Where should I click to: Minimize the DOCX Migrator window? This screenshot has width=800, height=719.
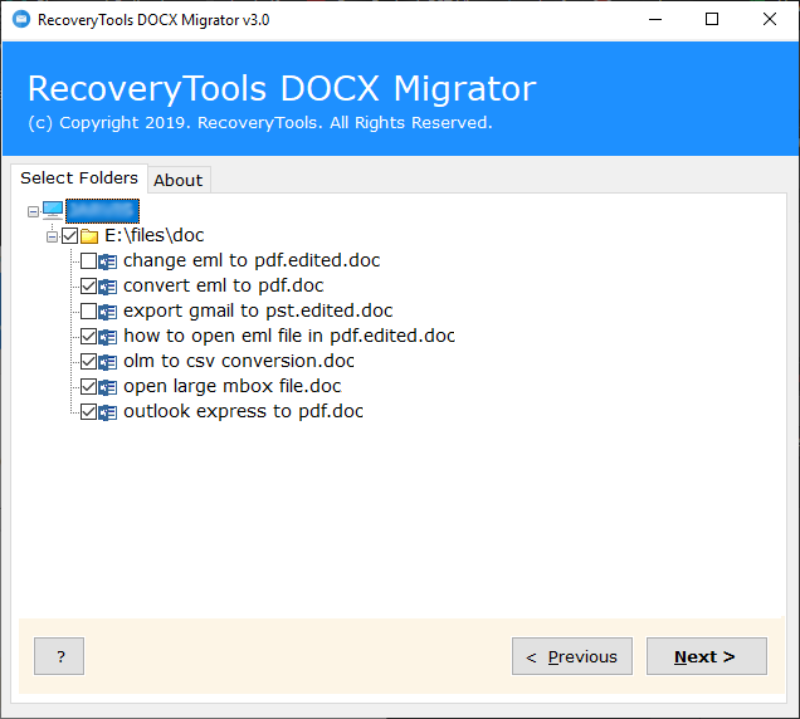coord(655,19)
